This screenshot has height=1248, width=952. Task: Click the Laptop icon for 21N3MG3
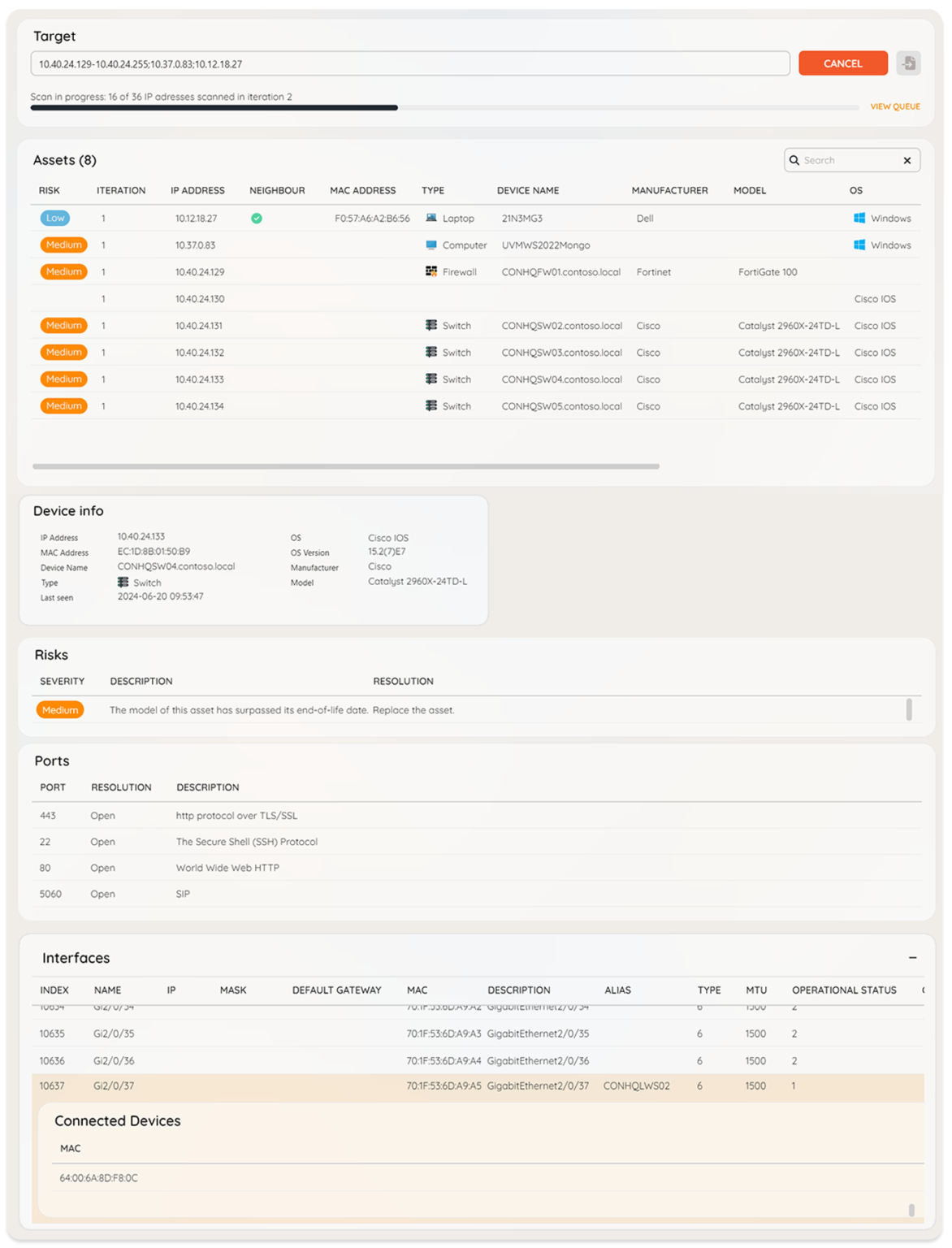click(x=434, y=218)
